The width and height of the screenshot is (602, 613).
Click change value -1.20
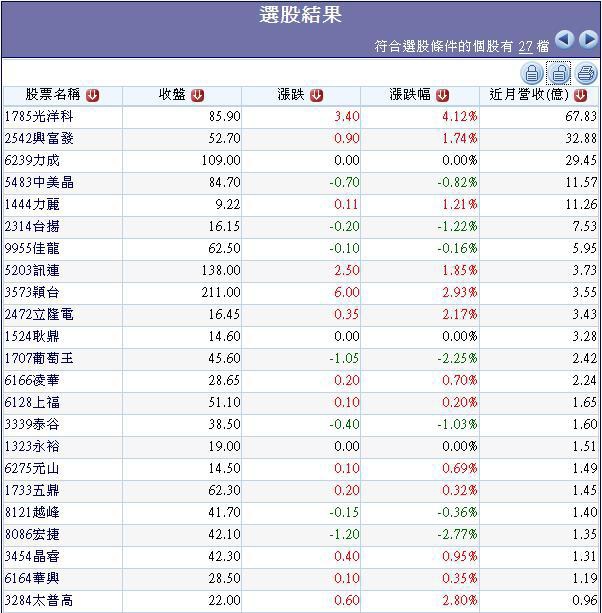(344, 534)
